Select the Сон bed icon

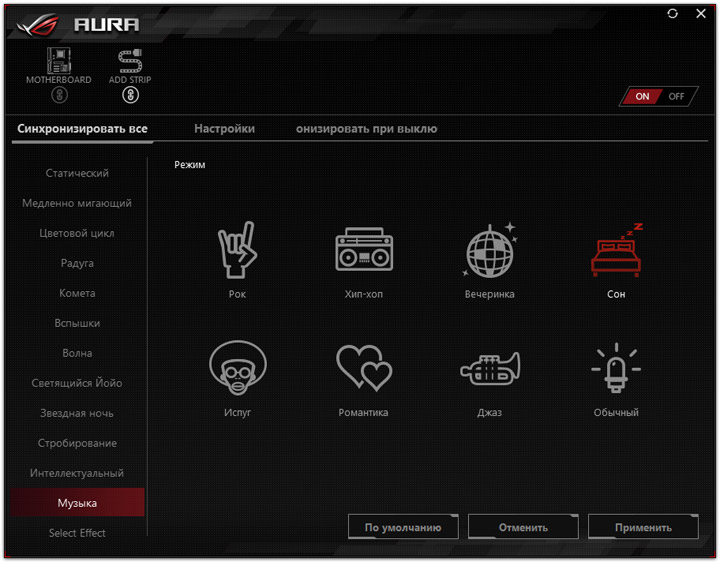(x=616, y=250)
